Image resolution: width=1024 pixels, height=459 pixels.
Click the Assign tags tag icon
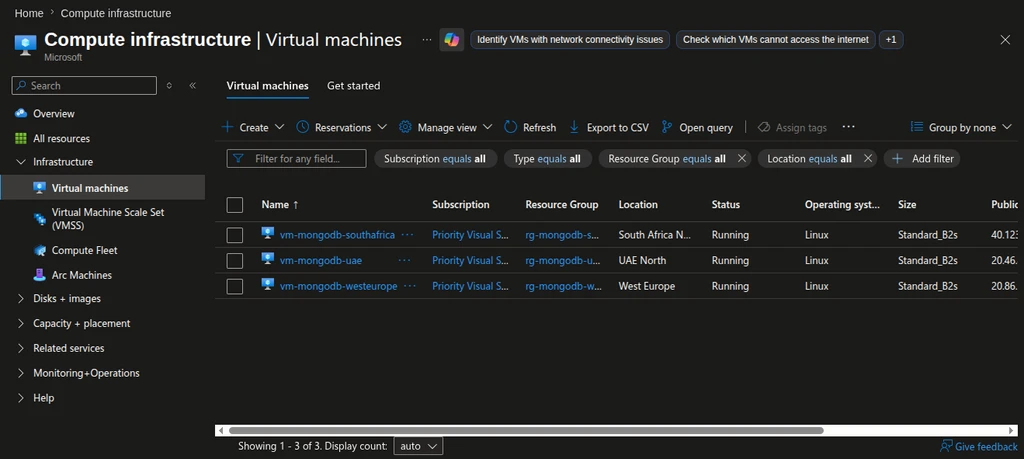763,127
